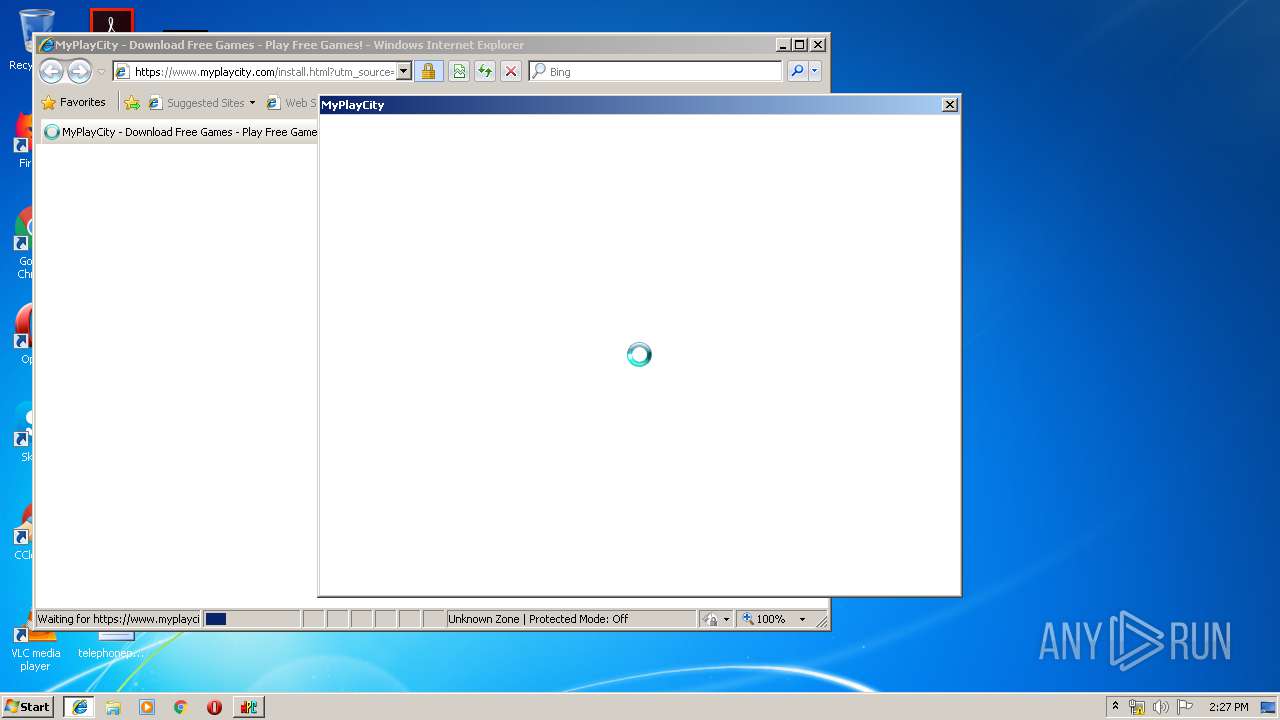Image resolution: width=1280 pixels, height=720 pixels.
Task: Open the Action Center flag icon
Action: (1185, 706)
